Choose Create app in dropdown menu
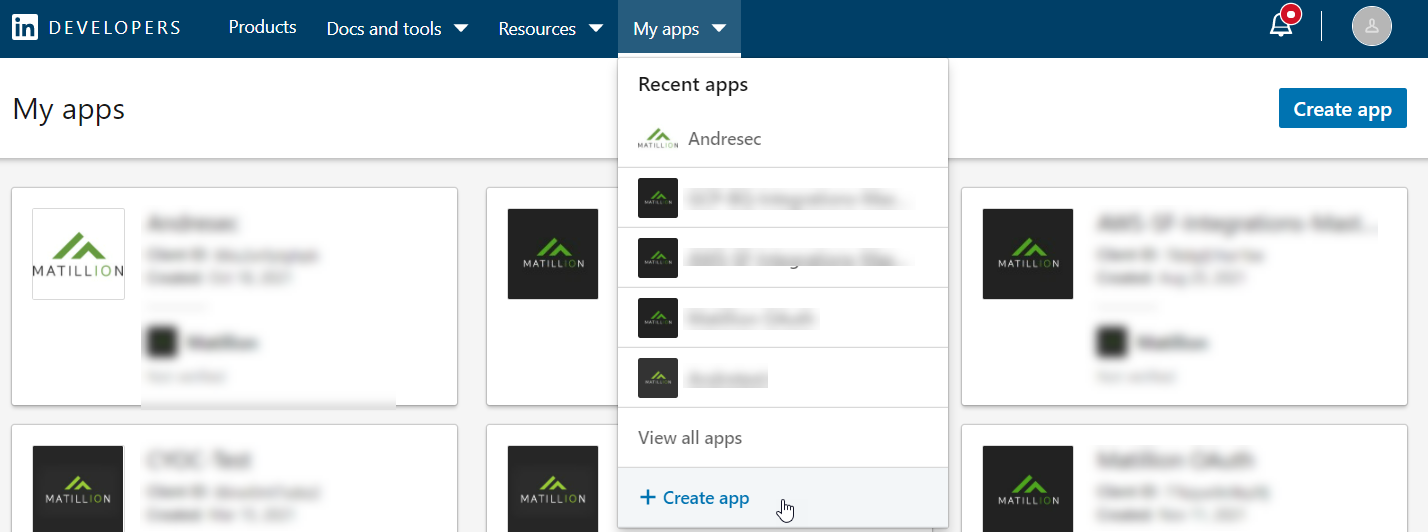 783,498
